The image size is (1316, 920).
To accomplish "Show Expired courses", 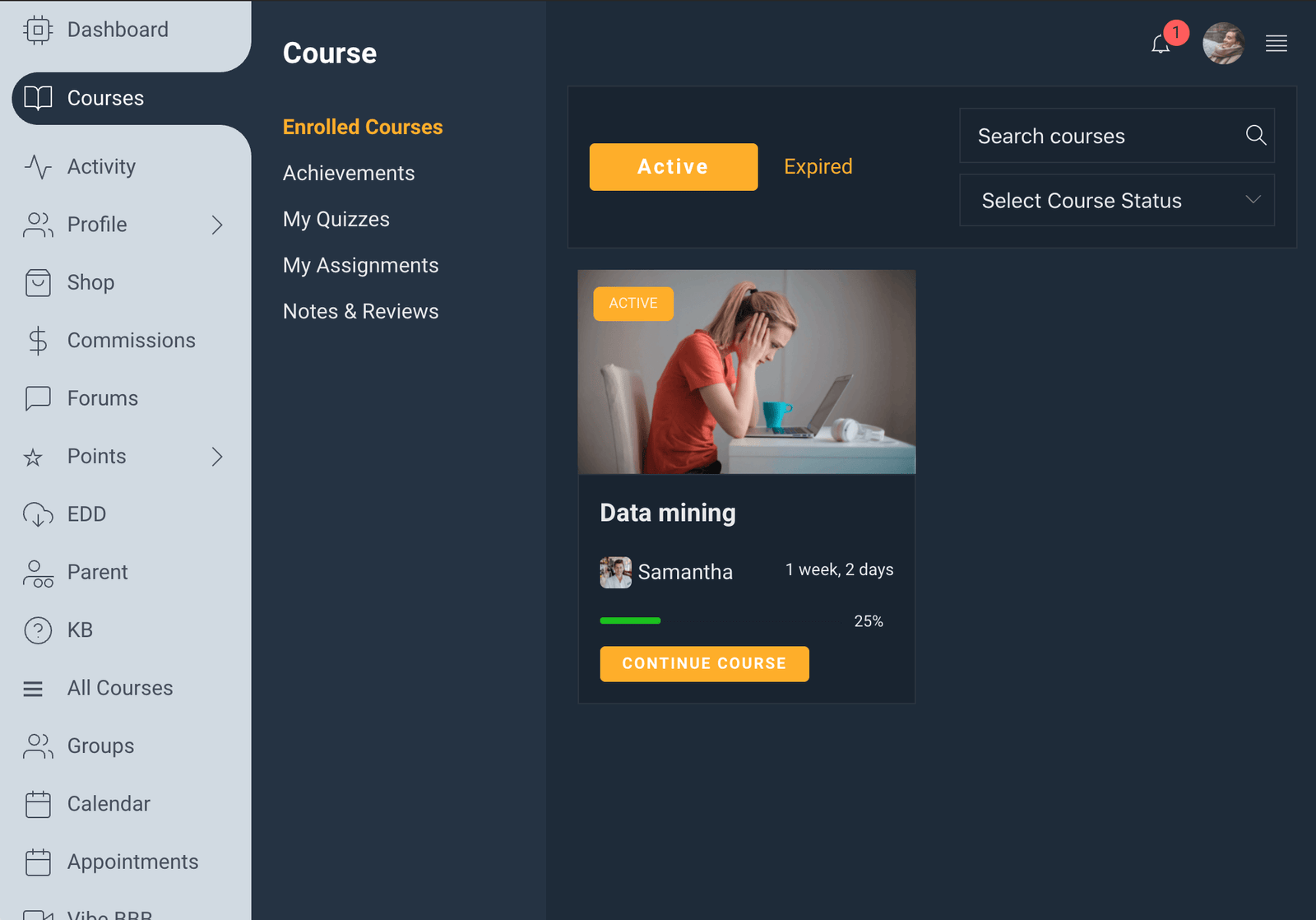I will [x=818, y=167].
